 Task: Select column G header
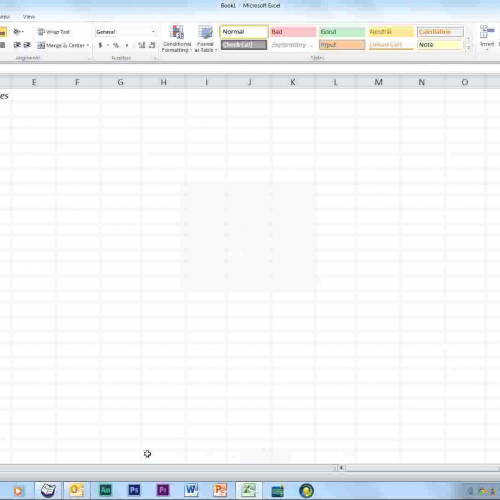120,82
